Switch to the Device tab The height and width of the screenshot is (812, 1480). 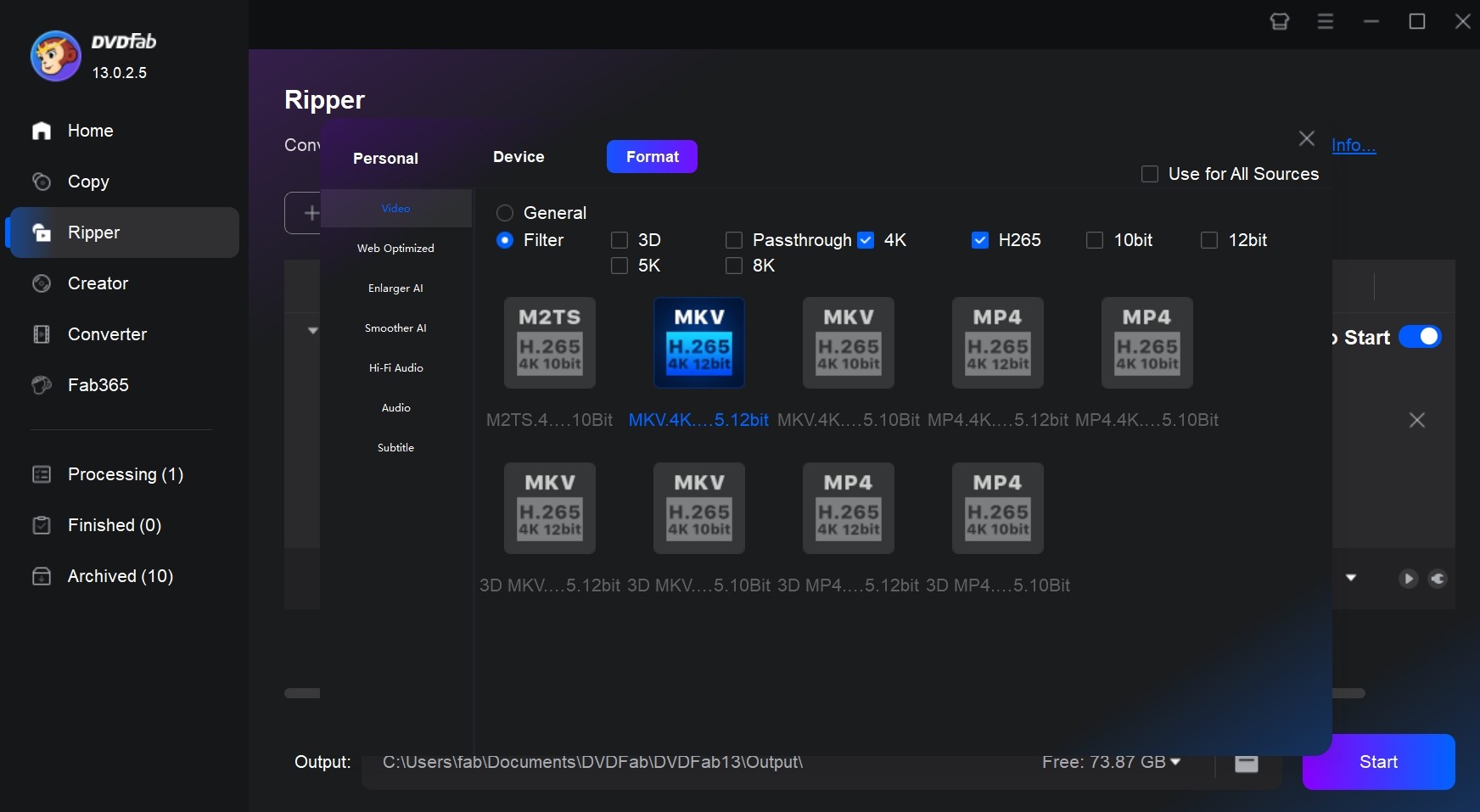[x=518, y=157]
